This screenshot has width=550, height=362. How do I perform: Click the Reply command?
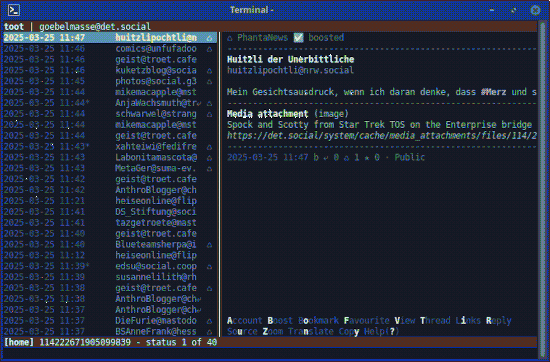(x=499, y=321)
